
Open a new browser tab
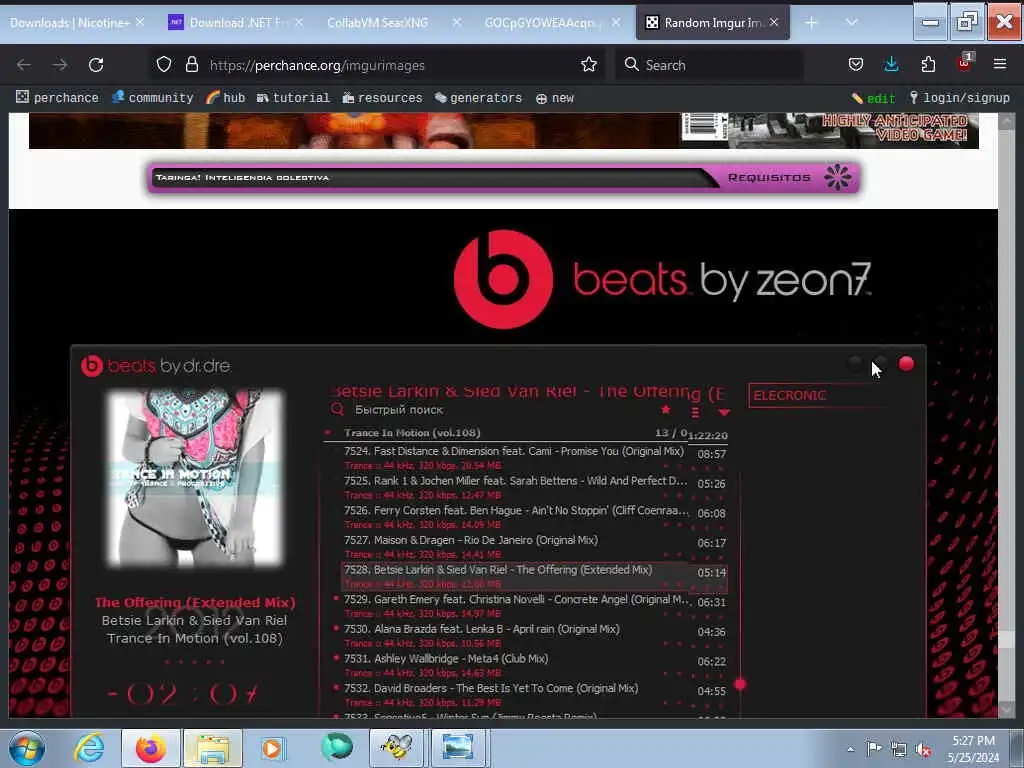coord(811,22)
